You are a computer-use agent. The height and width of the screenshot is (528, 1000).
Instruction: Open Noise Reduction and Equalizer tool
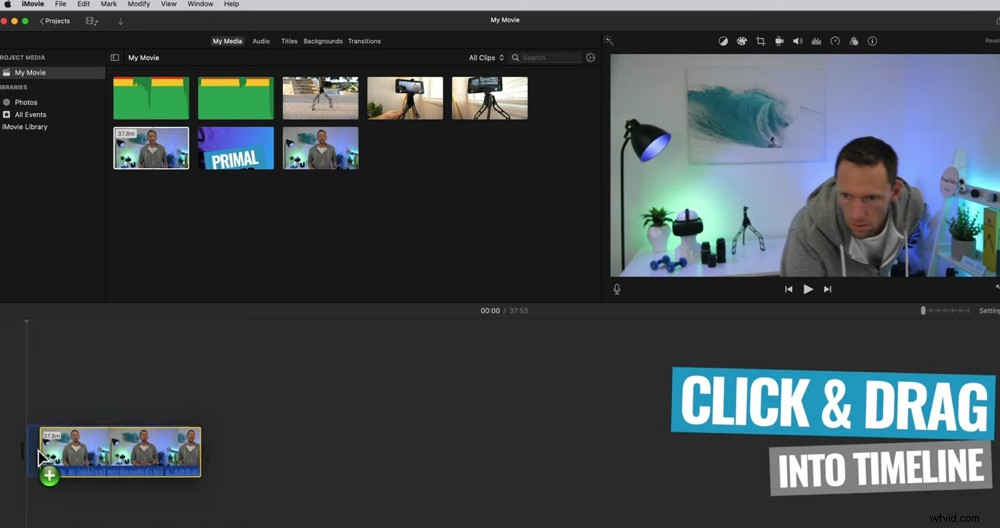click(x=816, y=41)
